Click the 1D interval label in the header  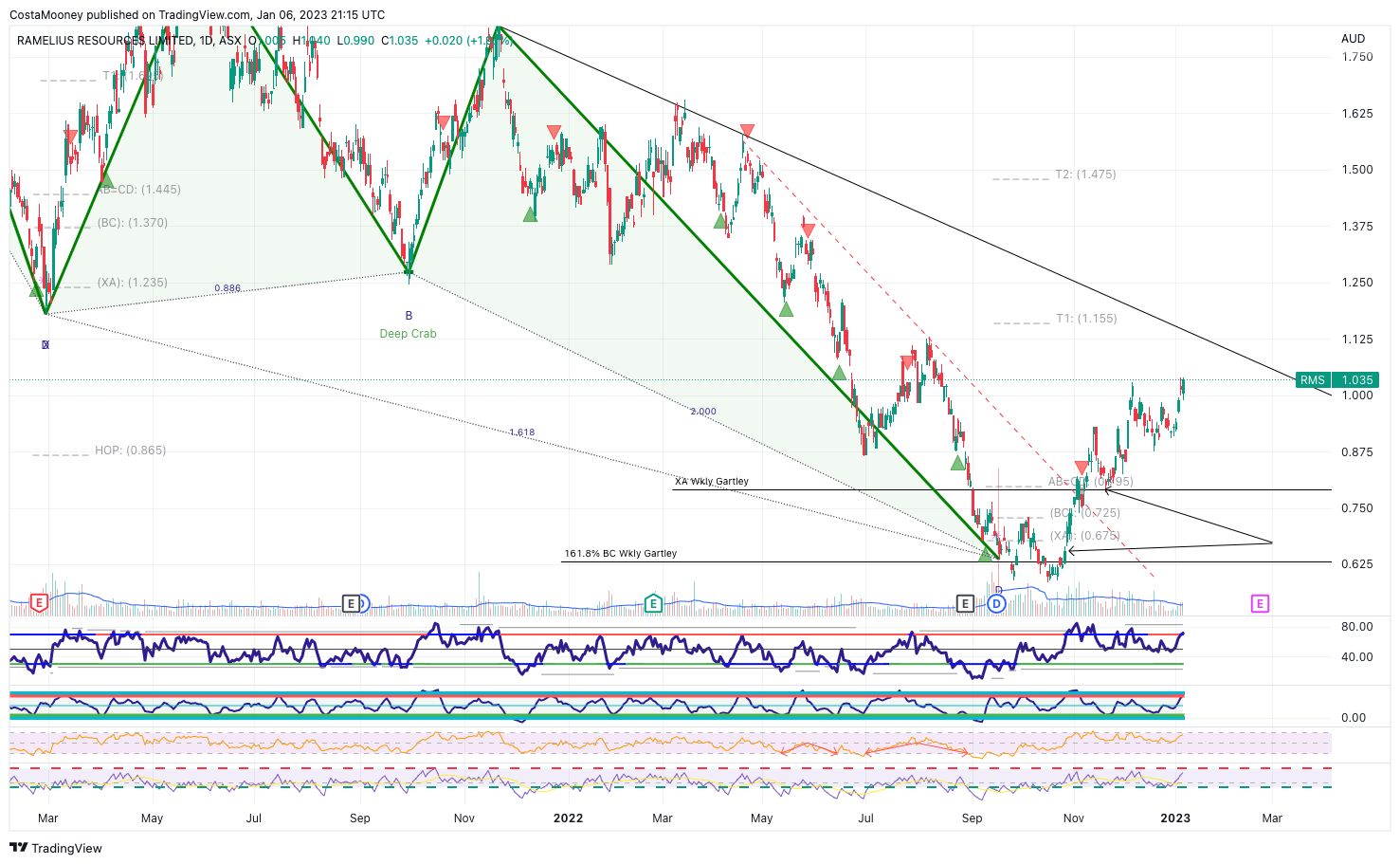[206, 41]
